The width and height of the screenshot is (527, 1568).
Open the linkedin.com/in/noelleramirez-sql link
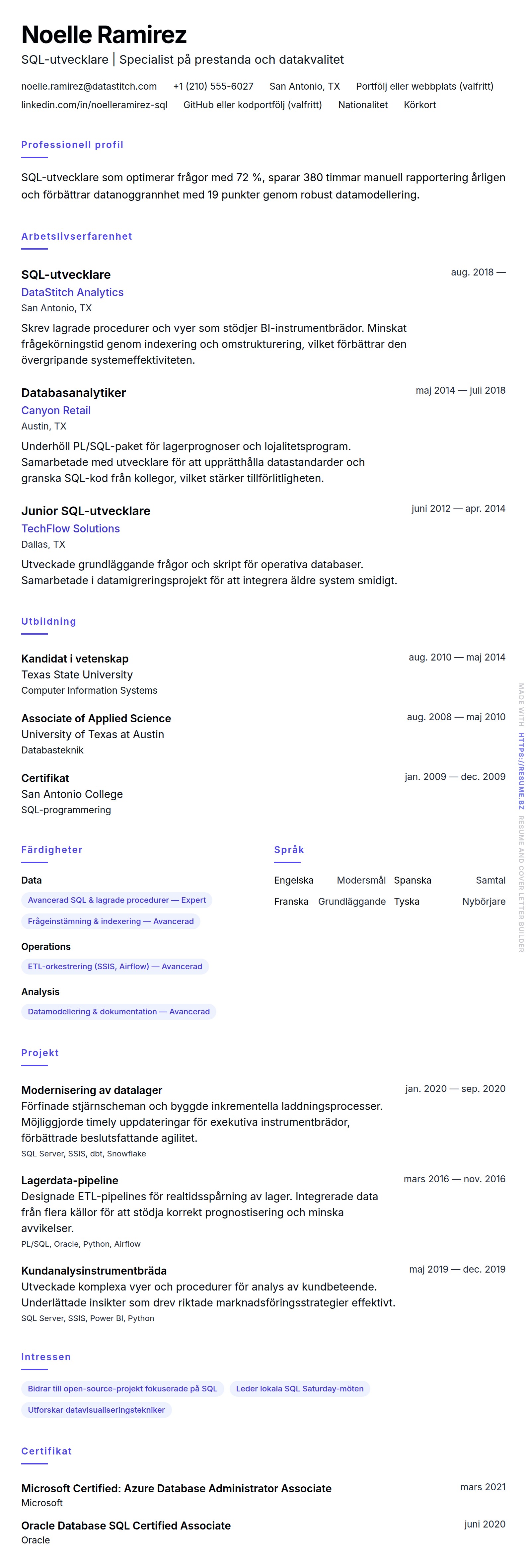(x=94, y=105)
